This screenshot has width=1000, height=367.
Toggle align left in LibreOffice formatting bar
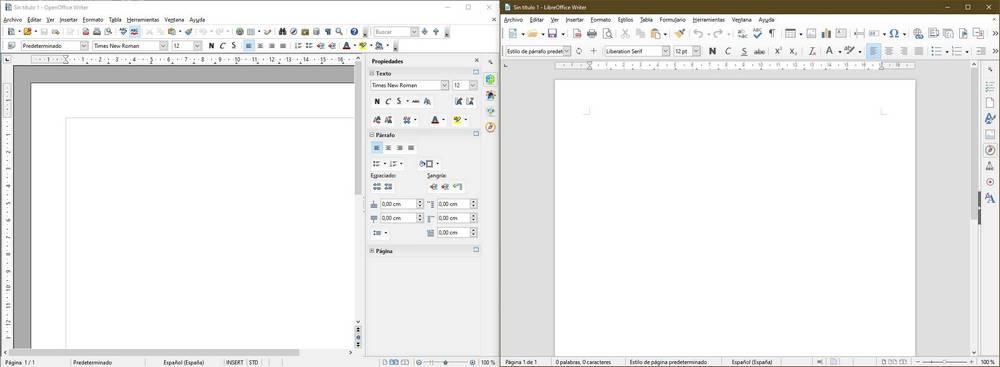click(874, 51)
